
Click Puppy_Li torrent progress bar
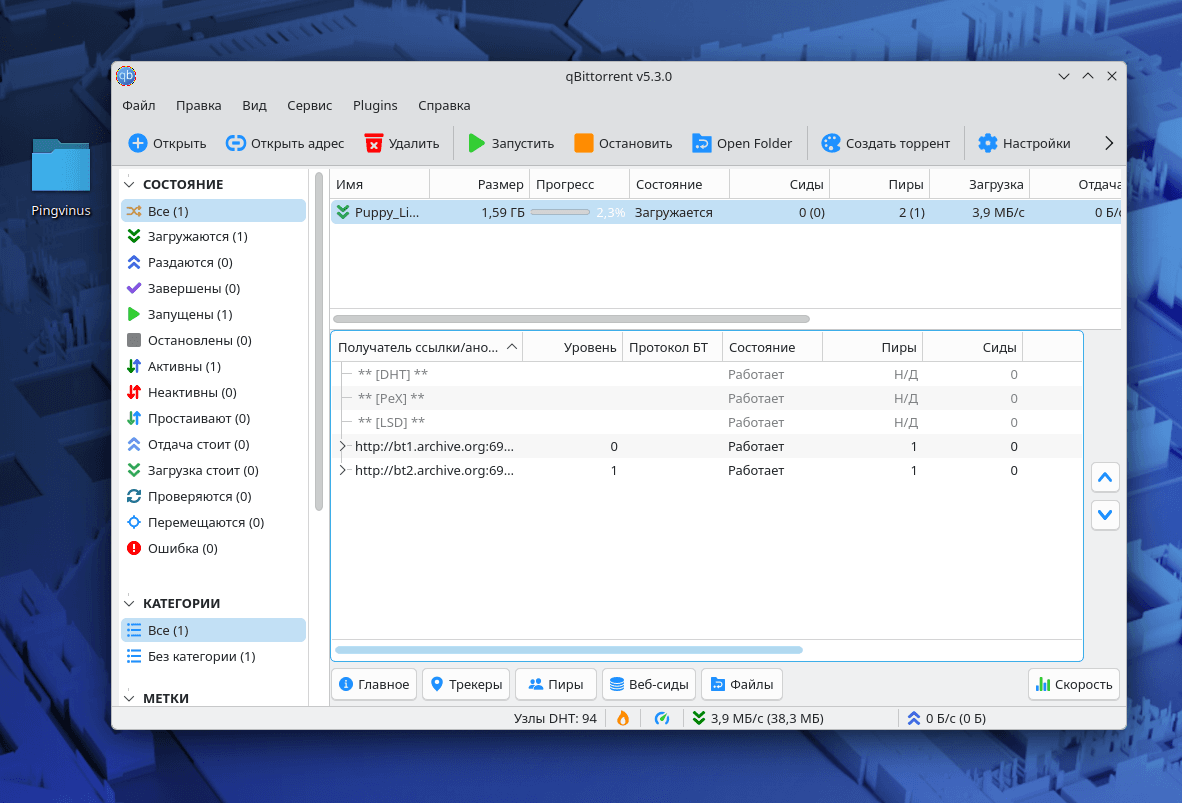point(560,213)
